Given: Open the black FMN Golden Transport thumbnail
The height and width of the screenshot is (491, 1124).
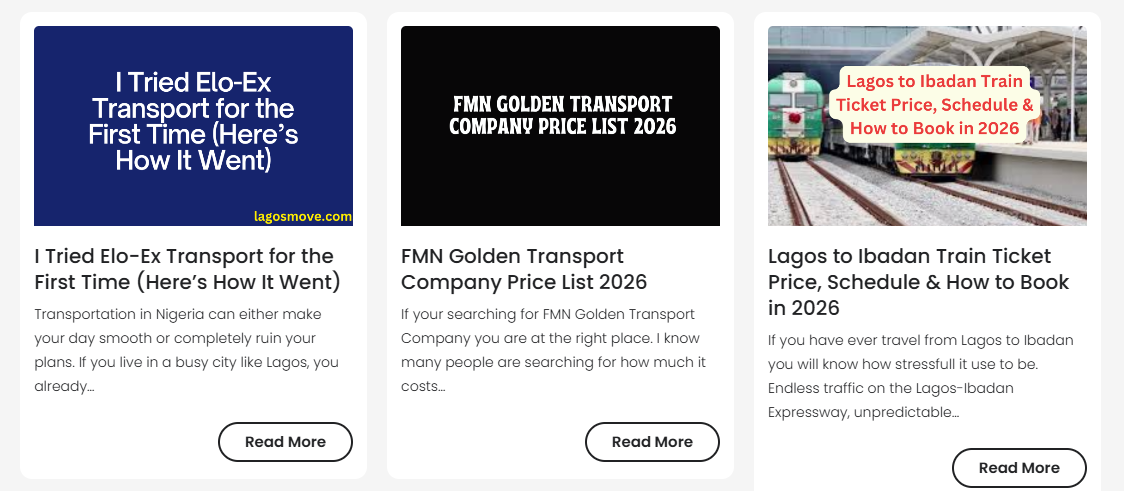Looking at the screenshot, I should 560,126.
